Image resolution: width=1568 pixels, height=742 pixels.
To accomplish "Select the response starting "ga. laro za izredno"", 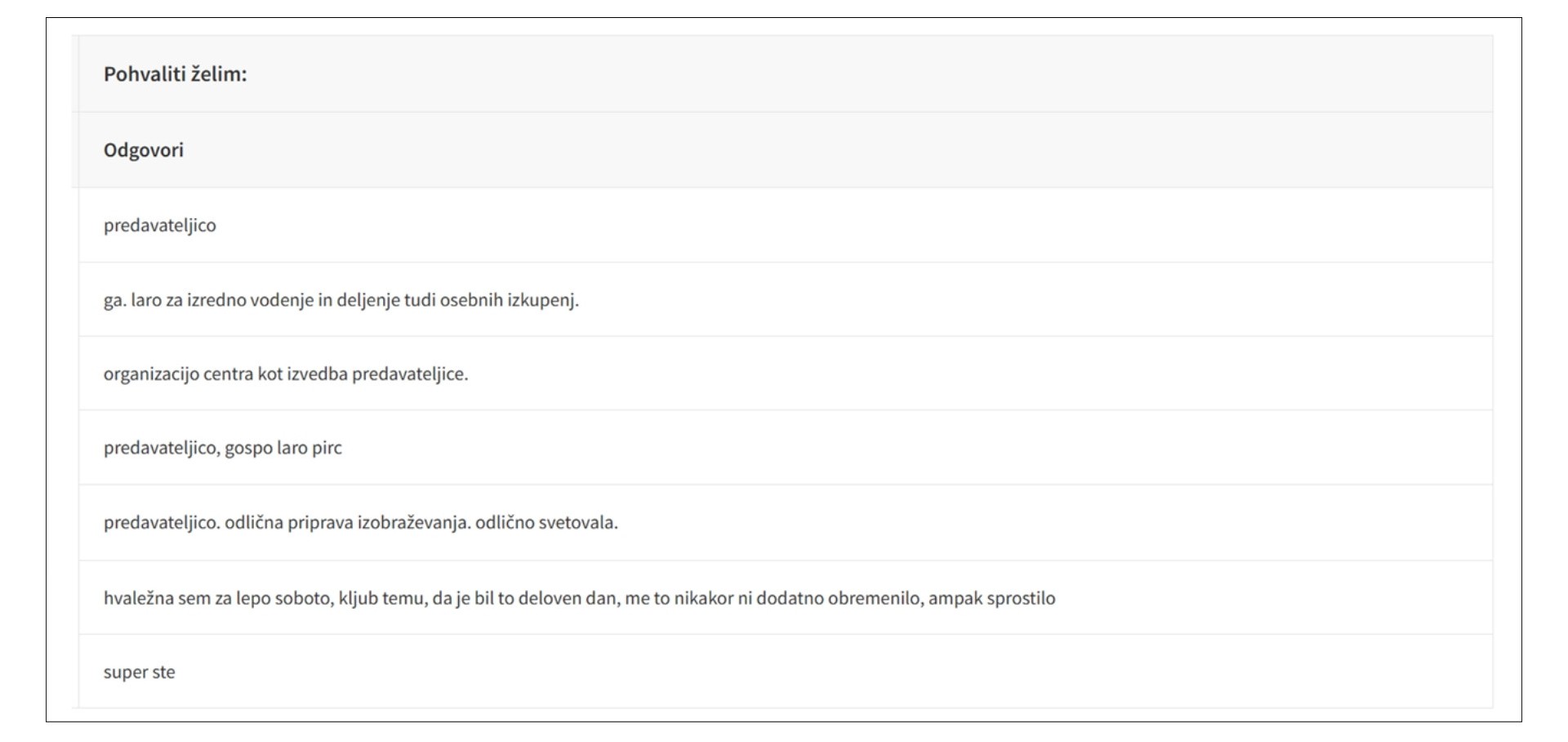I will point(341,300).
